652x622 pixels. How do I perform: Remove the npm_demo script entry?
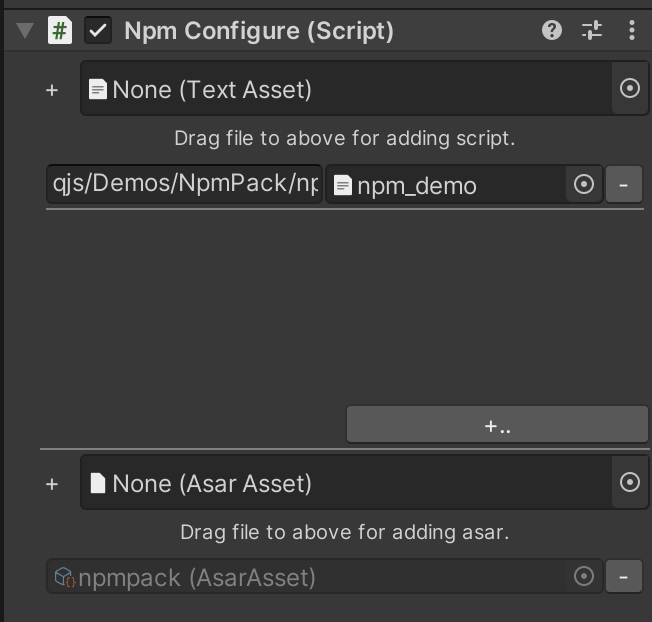tap(623, 185)
